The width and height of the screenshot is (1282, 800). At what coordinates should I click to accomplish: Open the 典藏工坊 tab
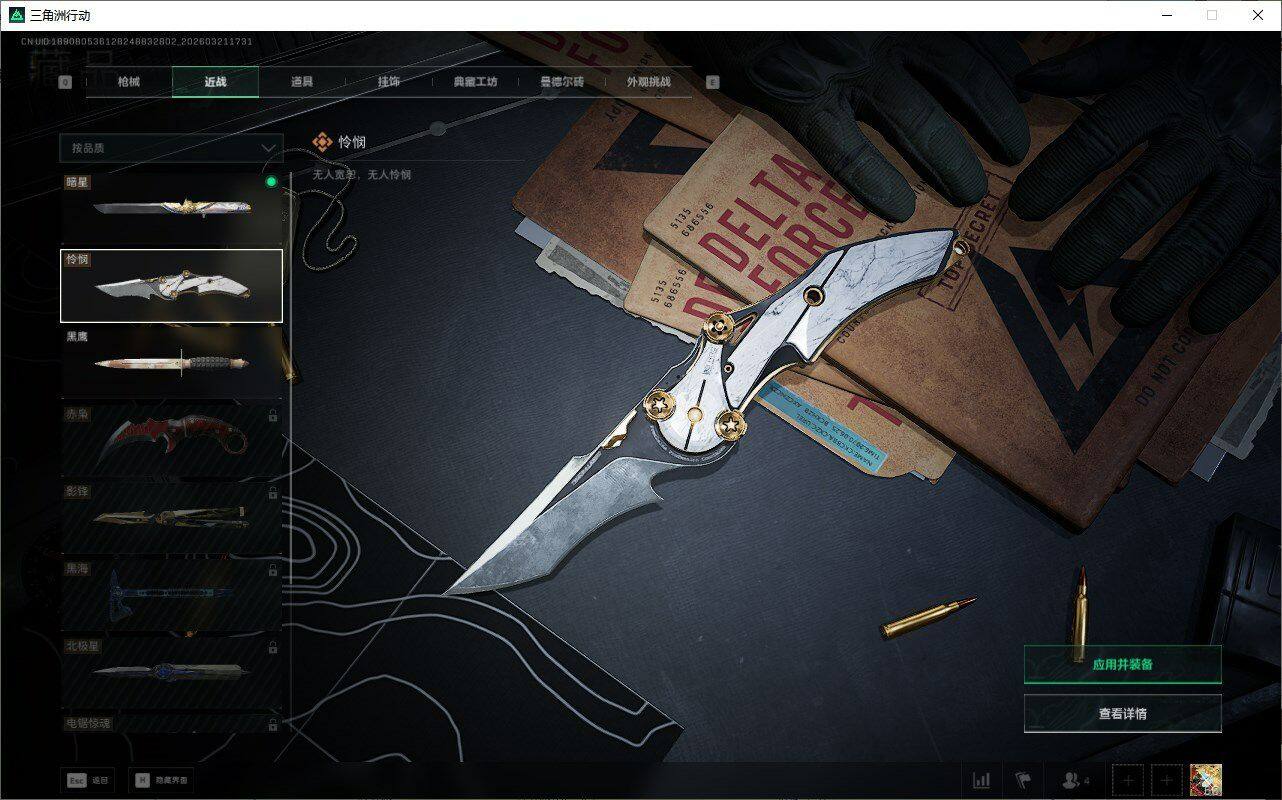[475, 82]
